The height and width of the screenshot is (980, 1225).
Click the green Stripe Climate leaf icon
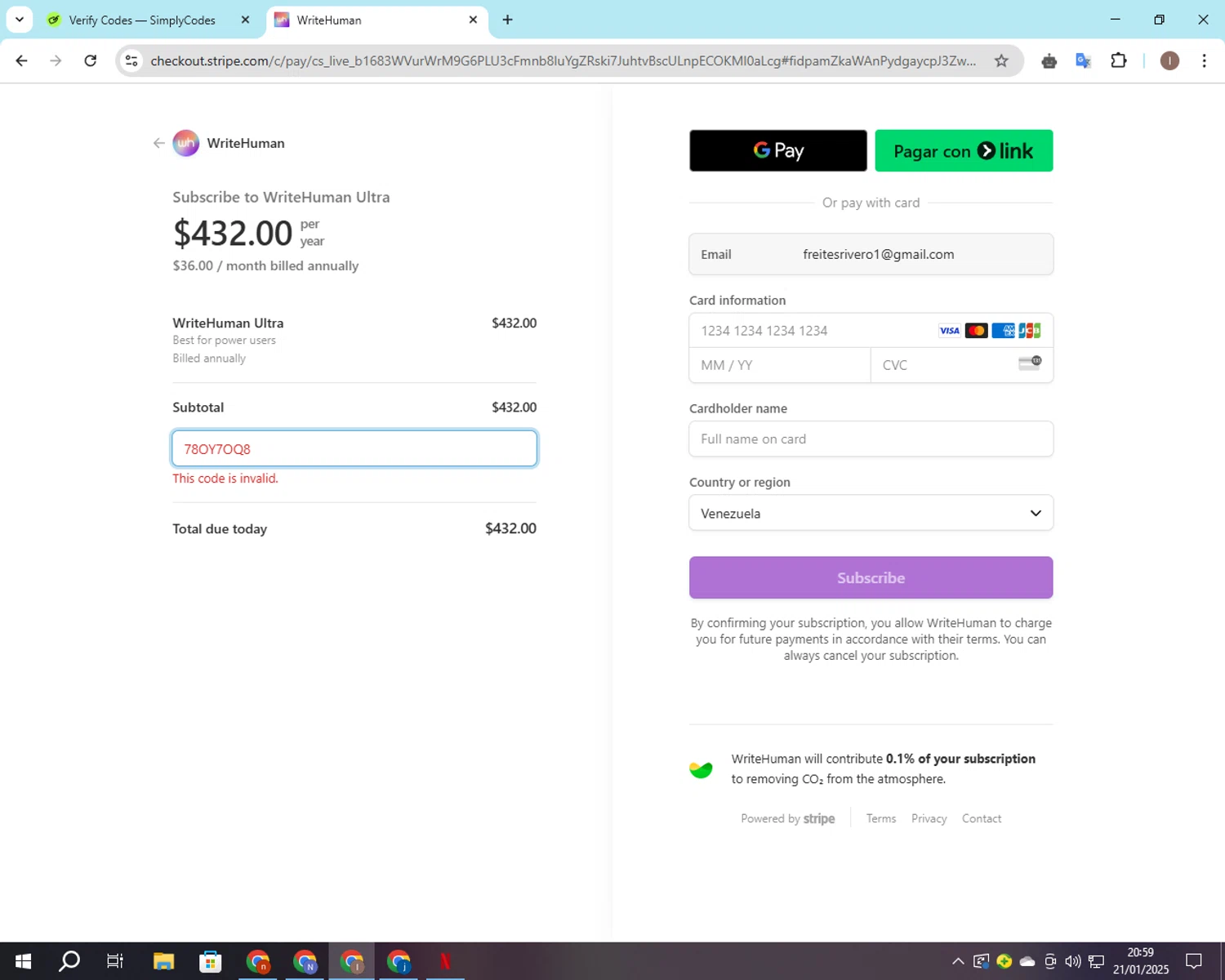701,769
